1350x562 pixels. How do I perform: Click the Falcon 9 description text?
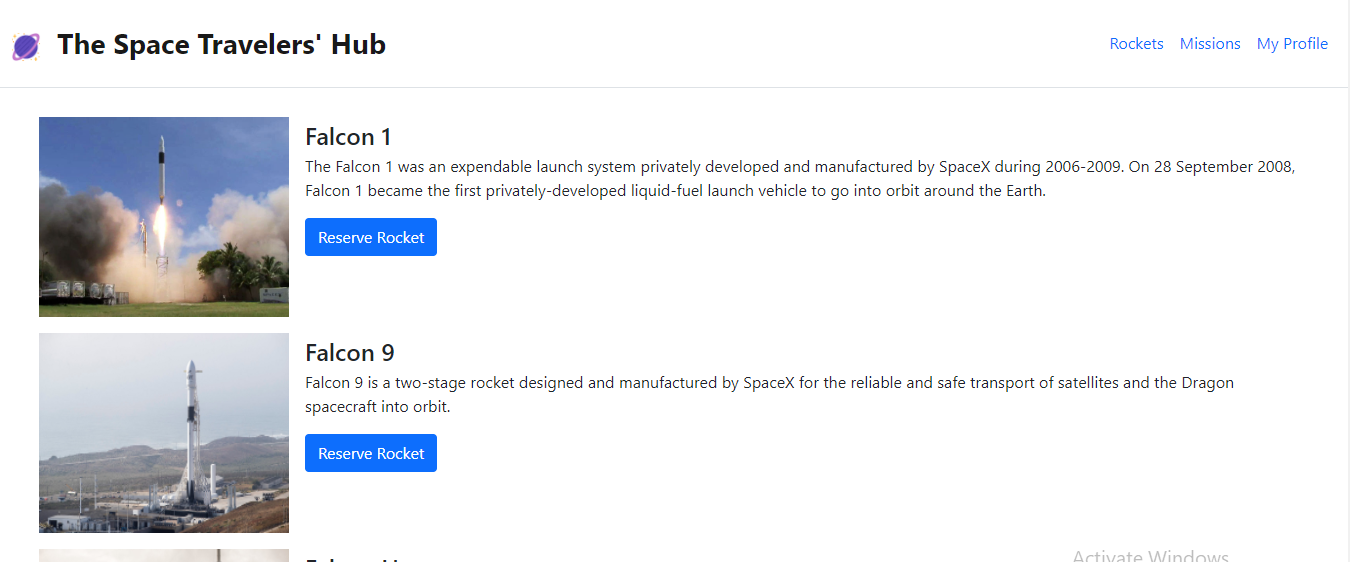(769, 395)
